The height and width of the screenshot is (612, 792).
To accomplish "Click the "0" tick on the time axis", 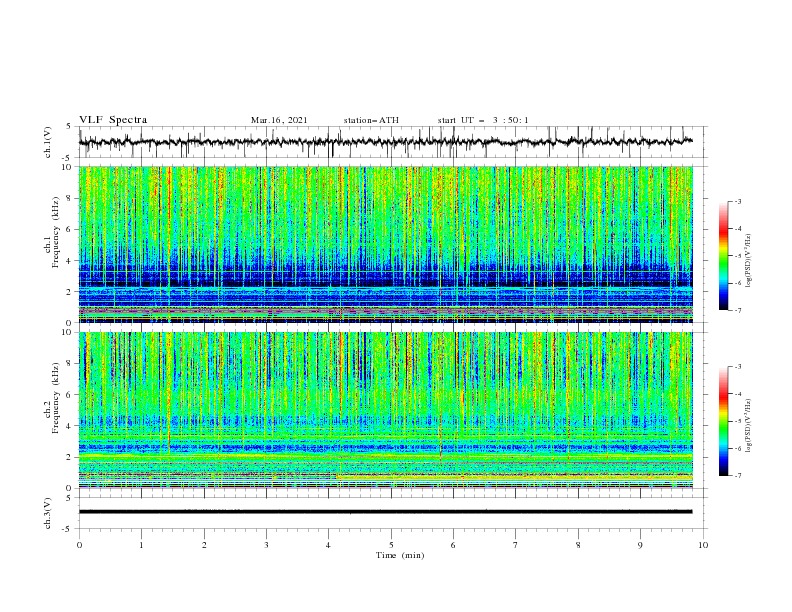I will point(79,545).
